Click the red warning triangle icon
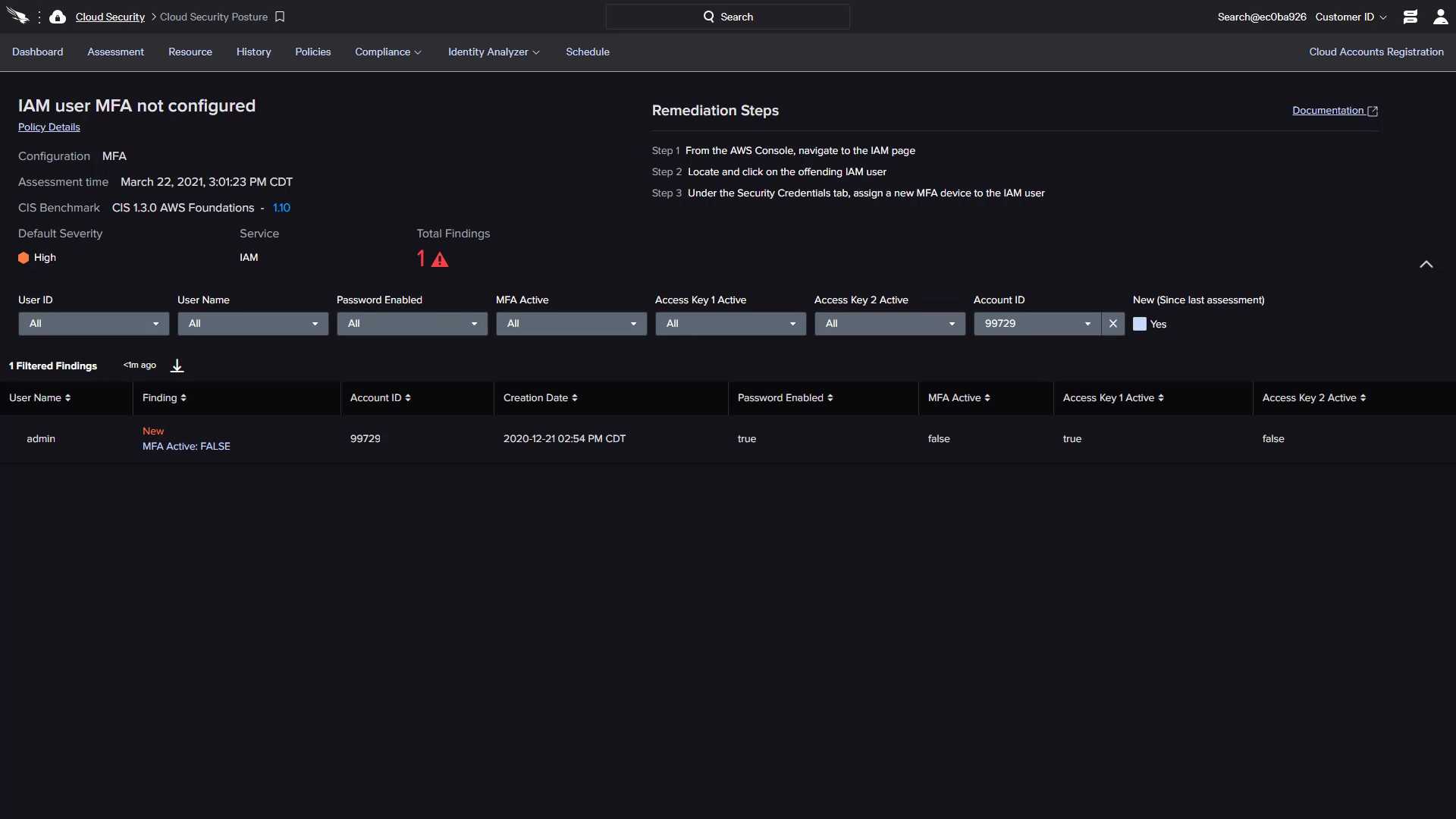 (x=440, y=259)
